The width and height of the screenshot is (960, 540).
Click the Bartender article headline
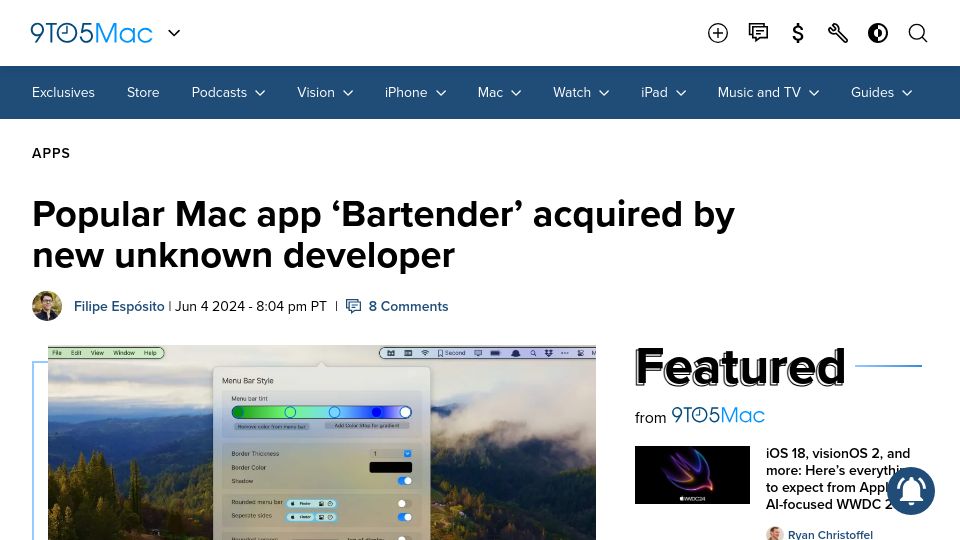(x=383, y=234)
